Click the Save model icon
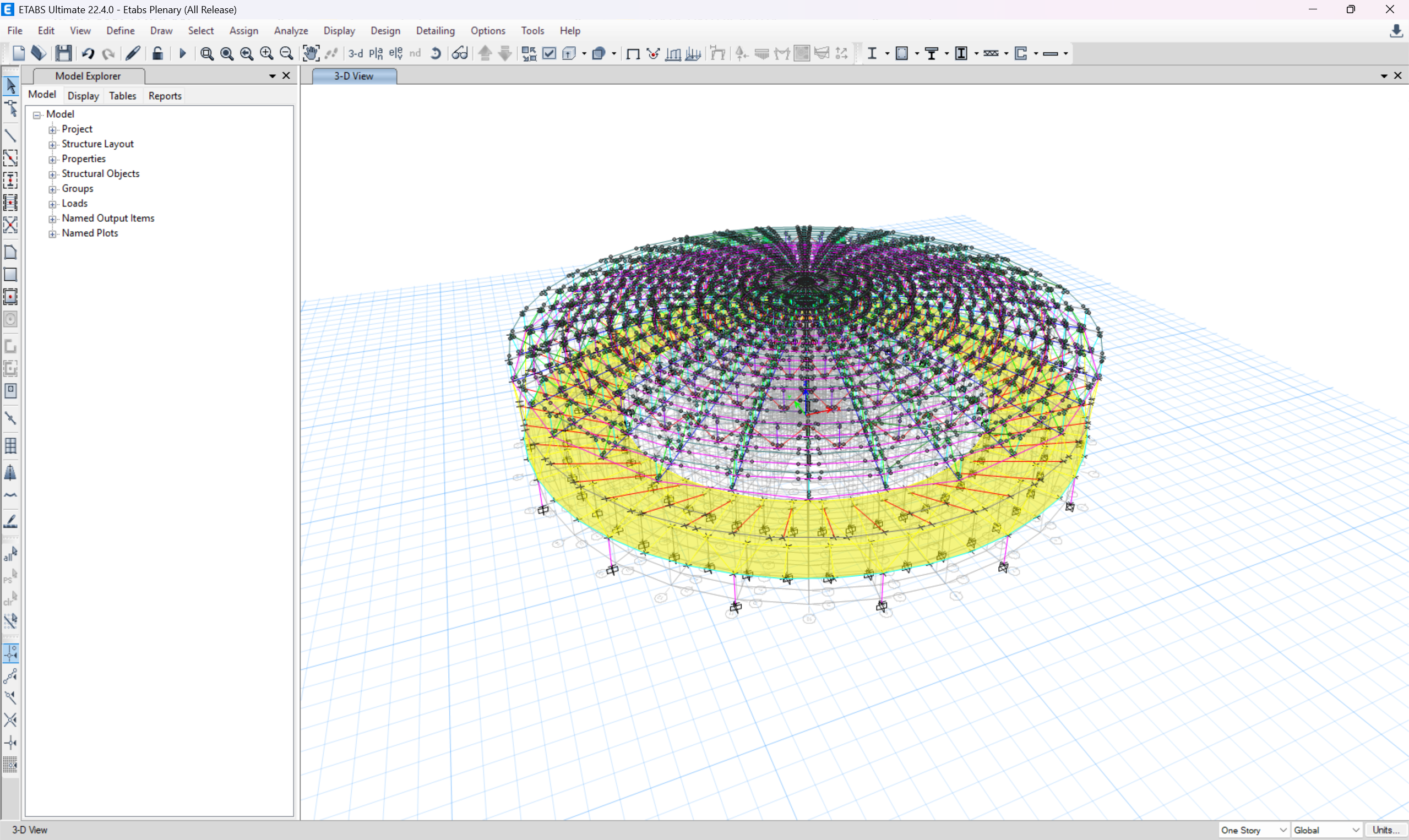The width and height of the screenshot is (1409, 840). click(x=63, y=53)
